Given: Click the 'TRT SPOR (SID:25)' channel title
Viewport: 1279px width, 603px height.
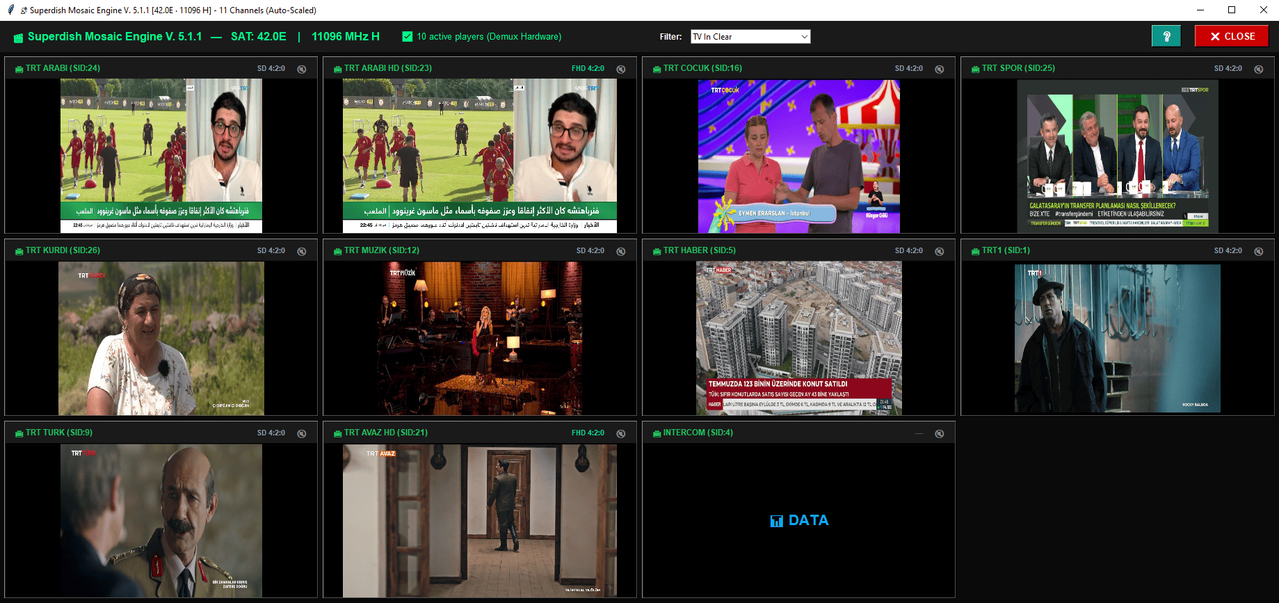Looking at the screenshot, I should click(x=1018, y=69).
